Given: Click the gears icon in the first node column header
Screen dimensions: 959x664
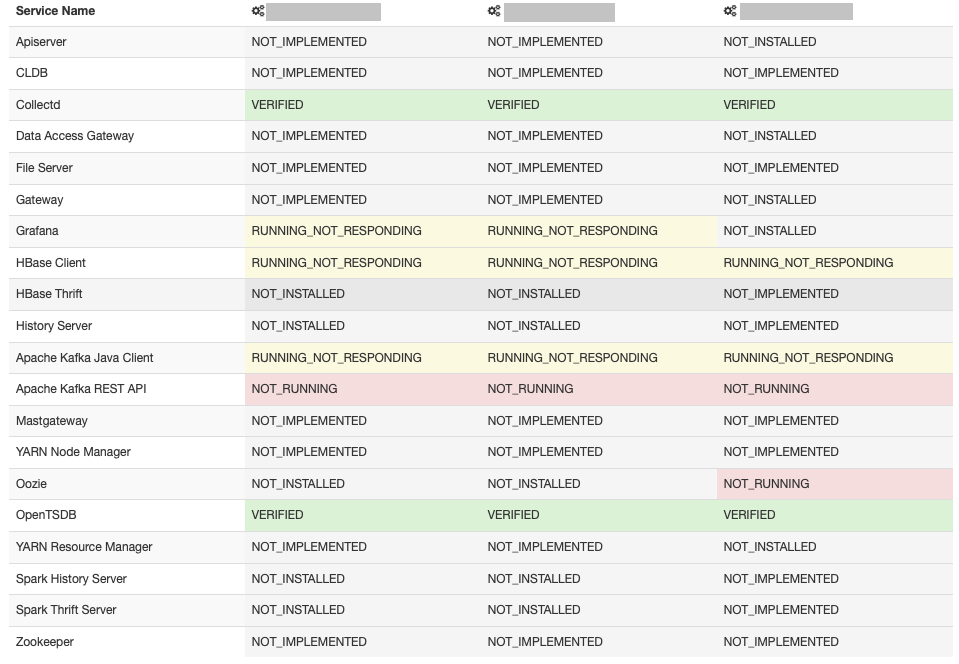Looking at the screenshot, I should tap(258, 11).
